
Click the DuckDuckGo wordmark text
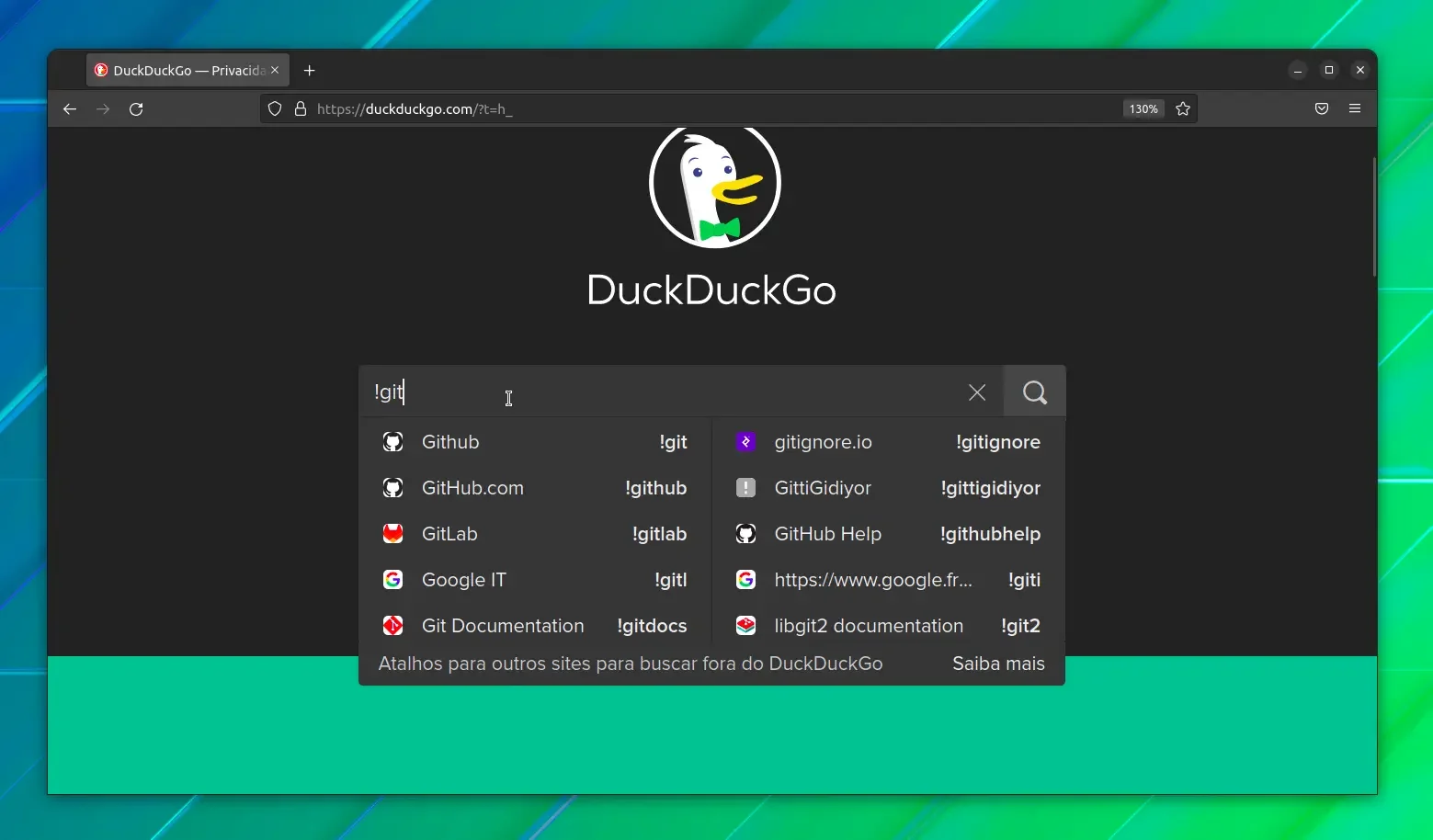pyautogui.click(x=711, y=289)
